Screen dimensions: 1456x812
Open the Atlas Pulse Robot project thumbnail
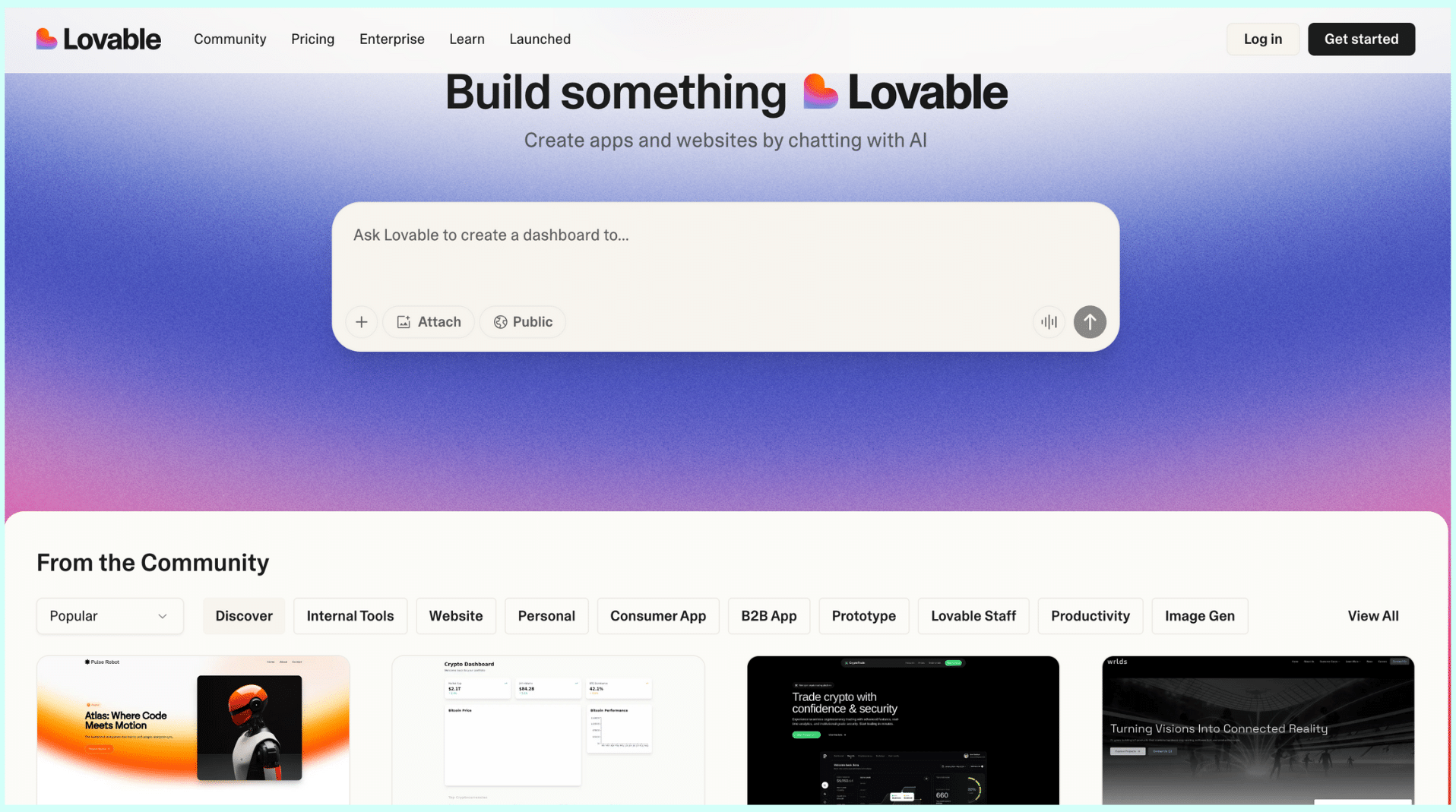coord(193,729)
